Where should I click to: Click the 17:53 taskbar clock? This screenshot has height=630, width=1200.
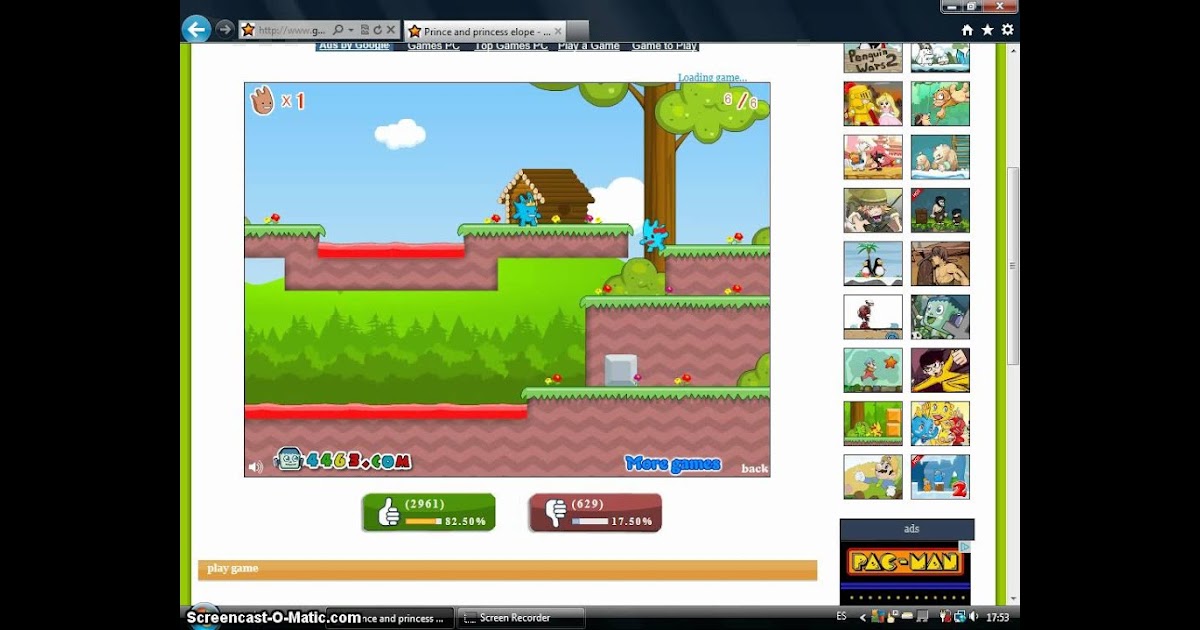[997, 617]
